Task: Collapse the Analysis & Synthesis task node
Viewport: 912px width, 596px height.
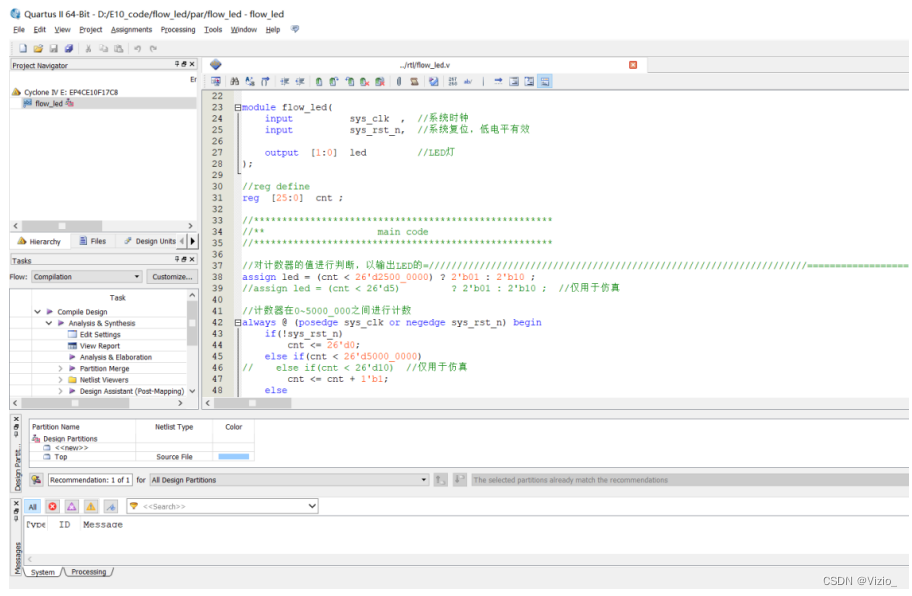Action: pyautogui.click(x=48, y=323)
